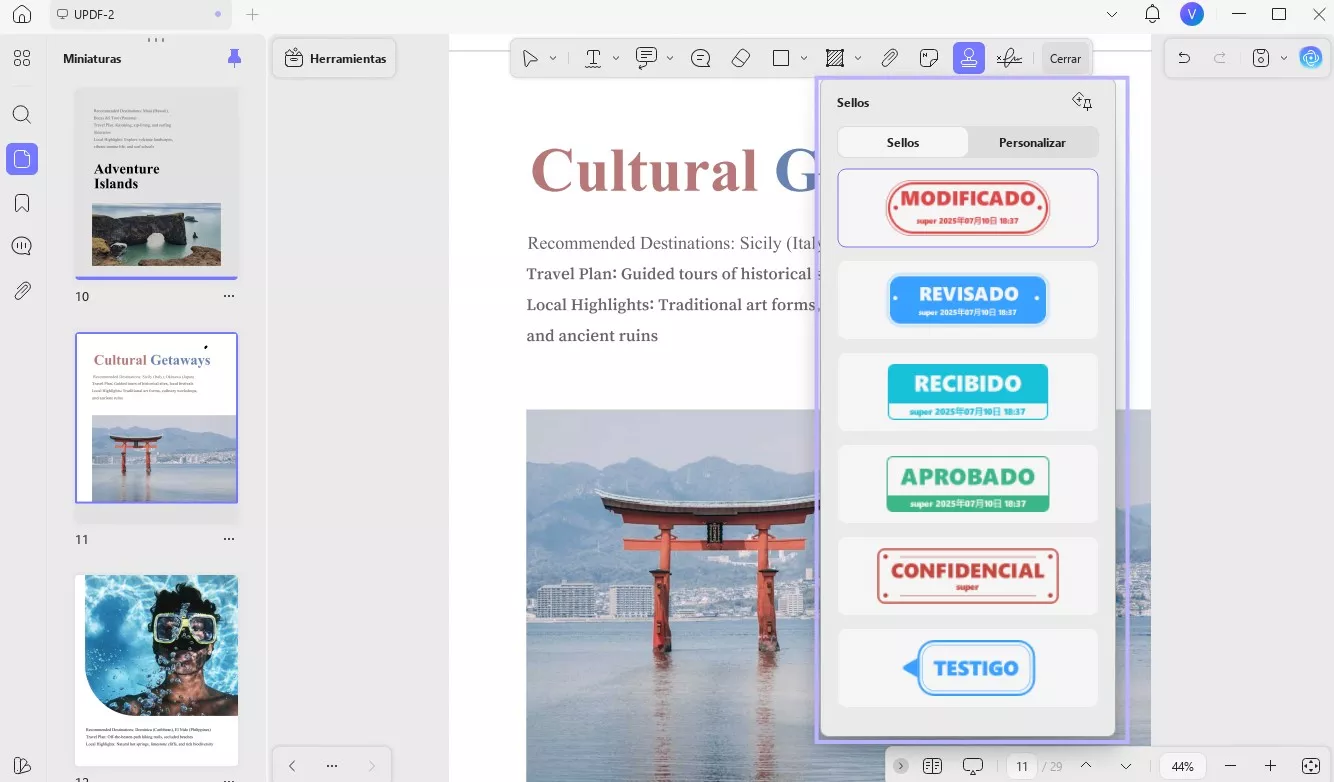Expand comment box options dropdown
The image size is (1334, 782).
pos(670,59)
